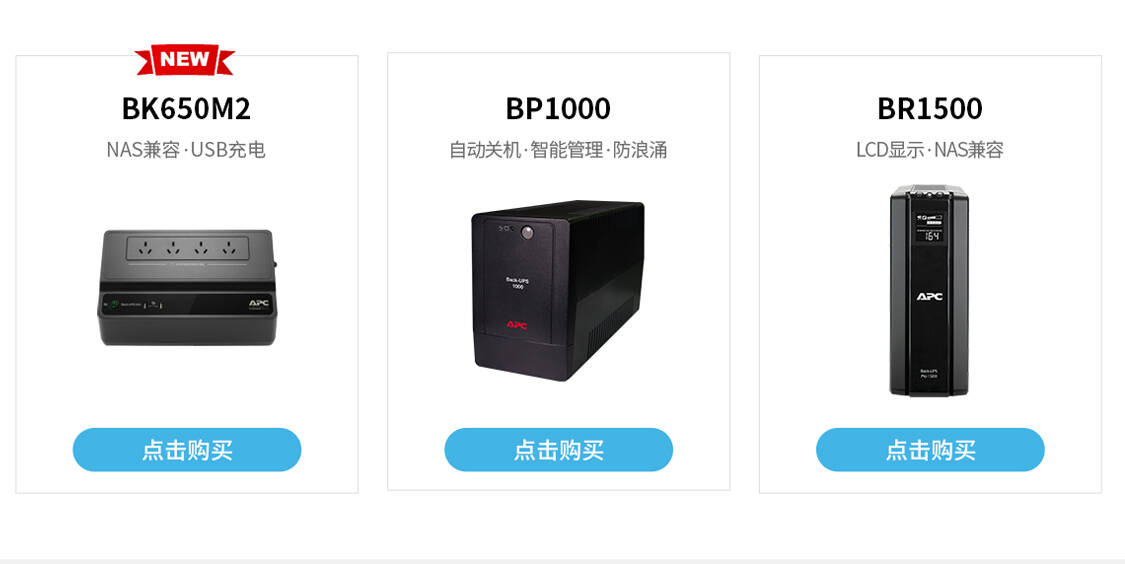This screenshot has width=1125, height=564.
Task: Click 点击购买 under BK650M2
Action: click(187, 450)
